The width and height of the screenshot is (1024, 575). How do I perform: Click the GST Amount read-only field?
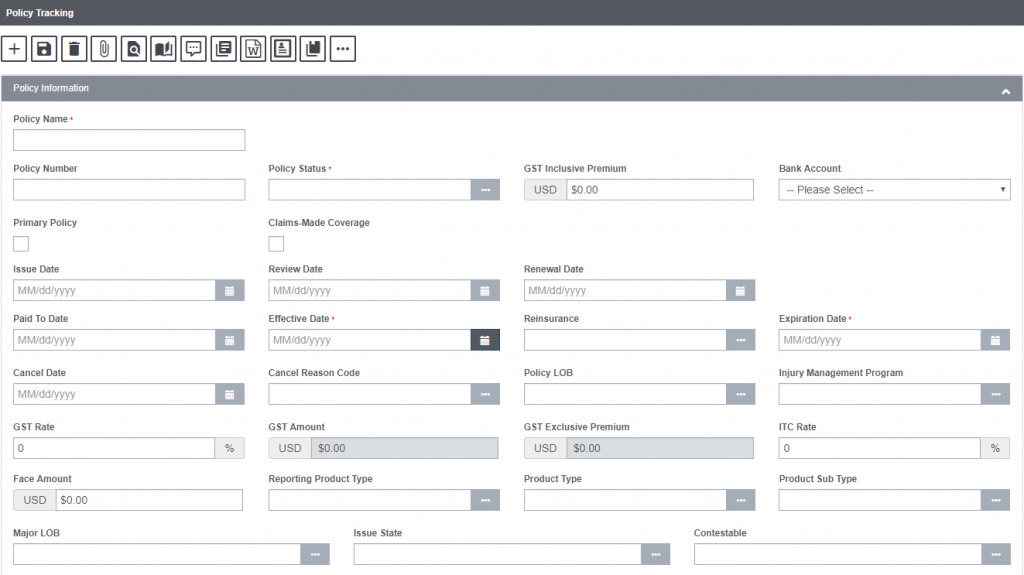click(404, 448)
